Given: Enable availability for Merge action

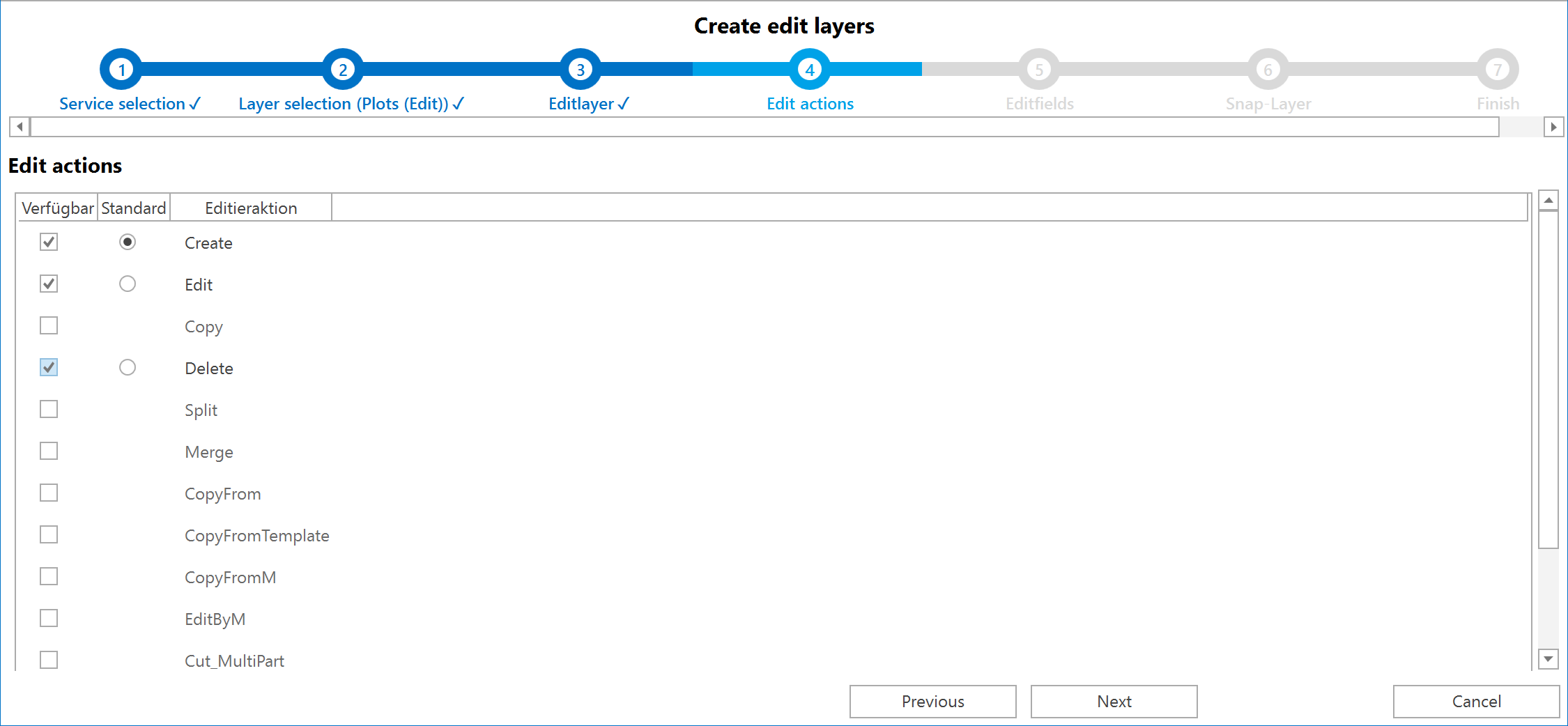Looking at the screenshot, I should (48, 451).
